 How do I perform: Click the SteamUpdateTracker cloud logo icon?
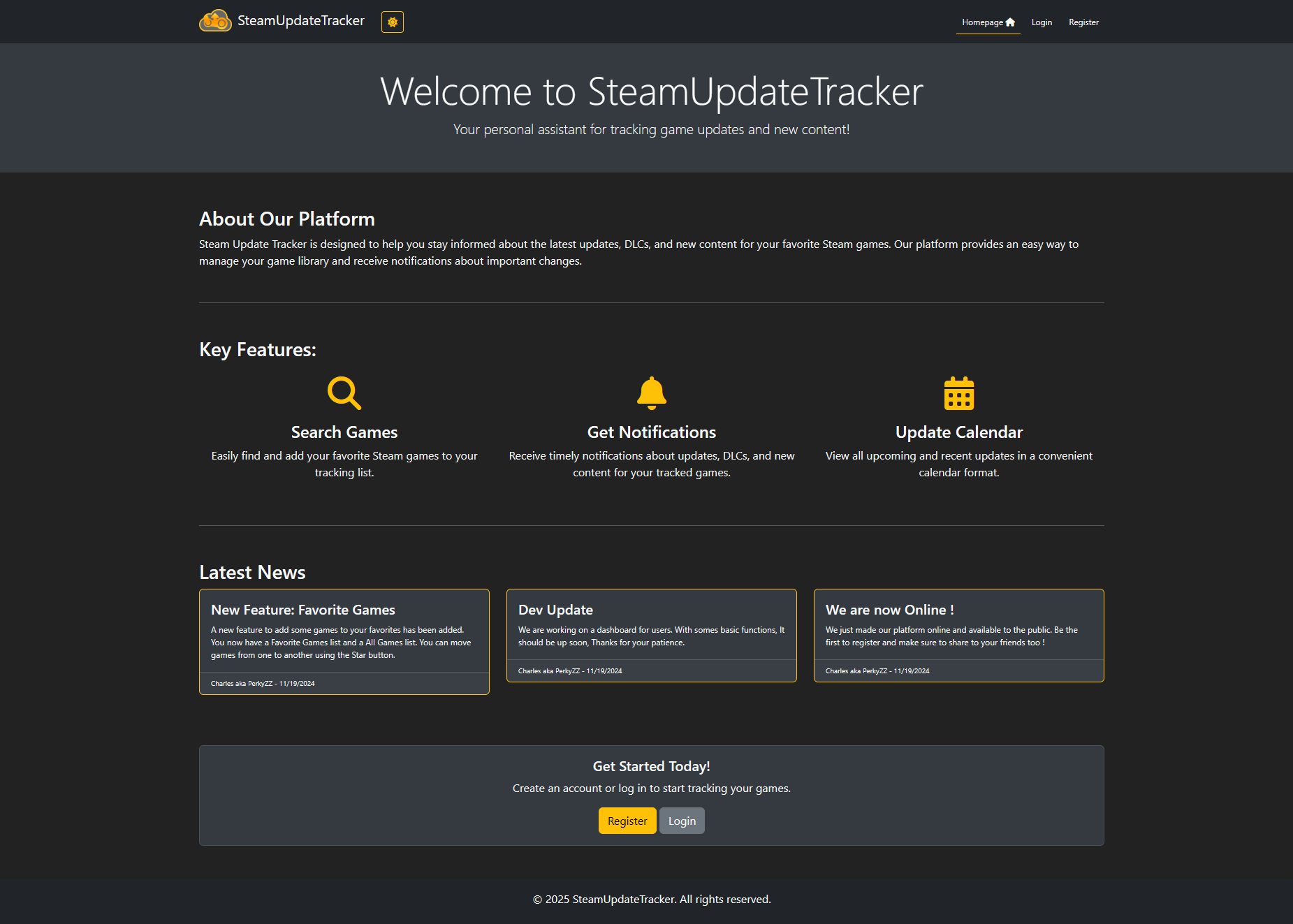tap(214, 21)
